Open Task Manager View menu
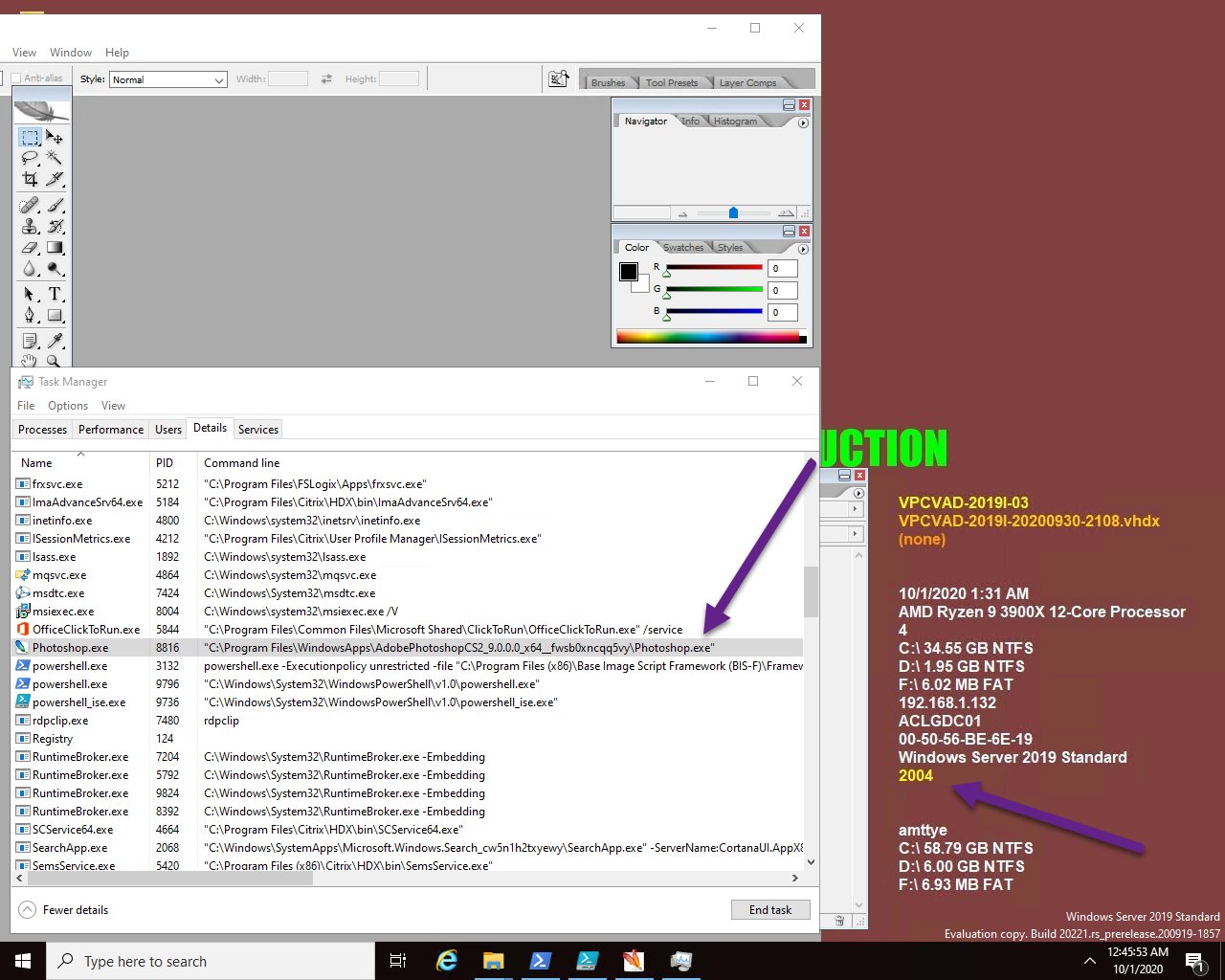The height and width of the screenshot is (980, 1225). 113,406
